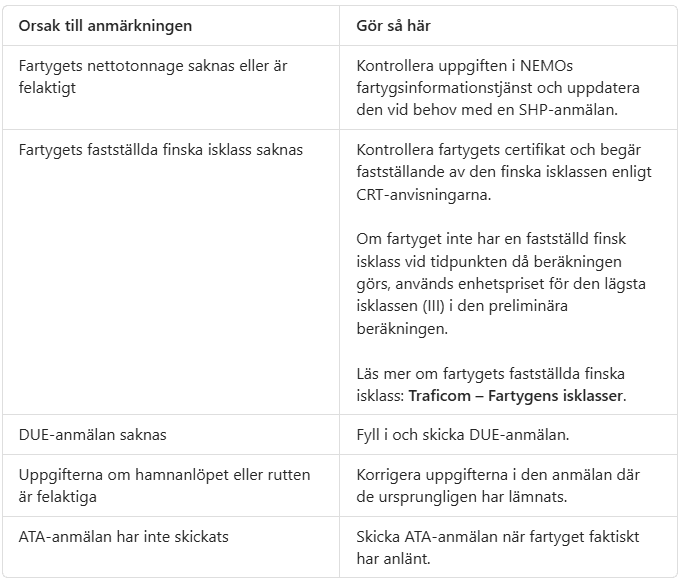Viewport: 686px width, 583px height.
Task: Click the 'CRT-anvisningarna' text
Action: [424, 195]
